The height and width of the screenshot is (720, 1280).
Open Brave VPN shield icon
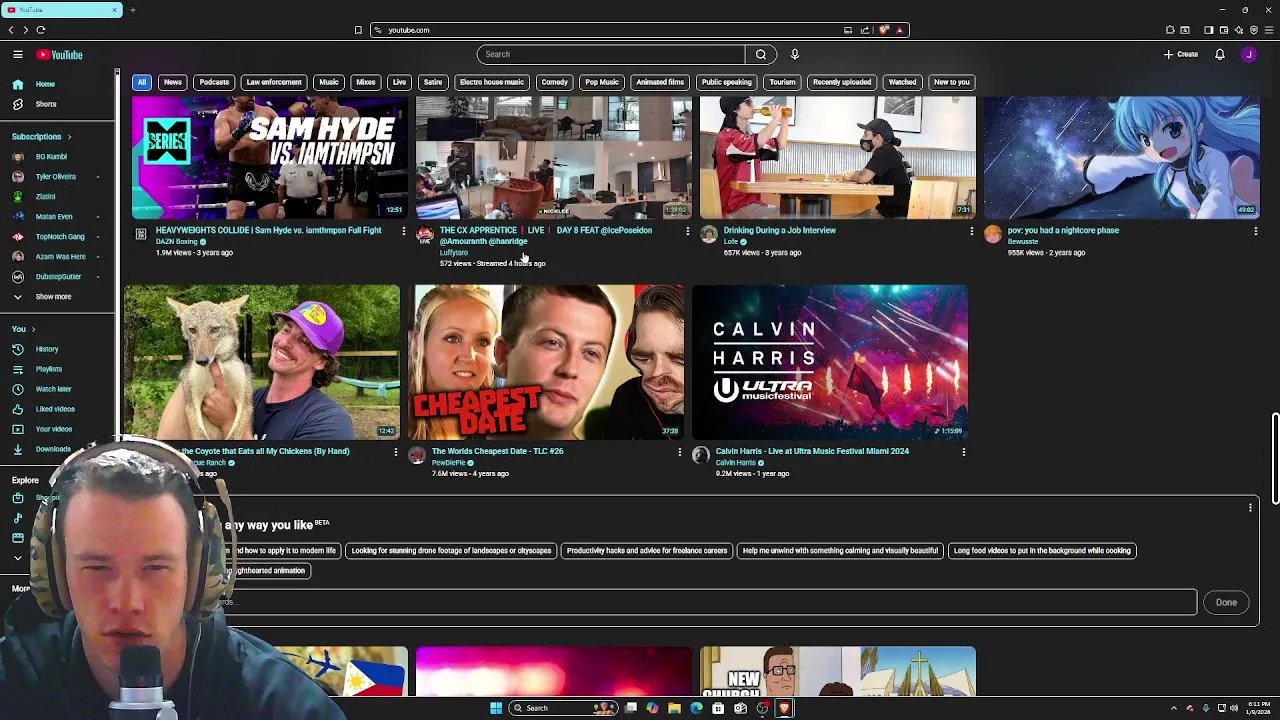click(1254, 30)
